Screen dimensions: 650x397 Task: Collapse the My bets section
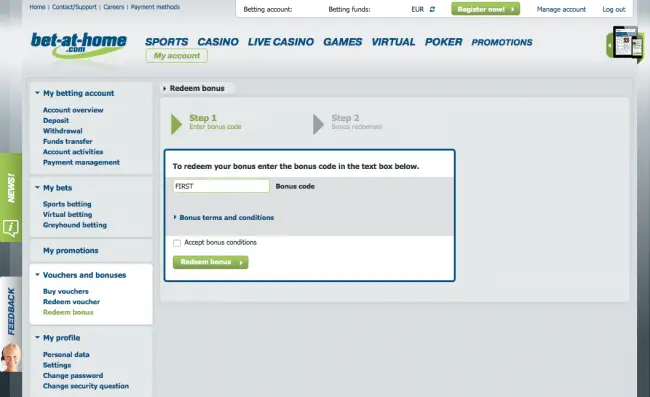[37, 187]
